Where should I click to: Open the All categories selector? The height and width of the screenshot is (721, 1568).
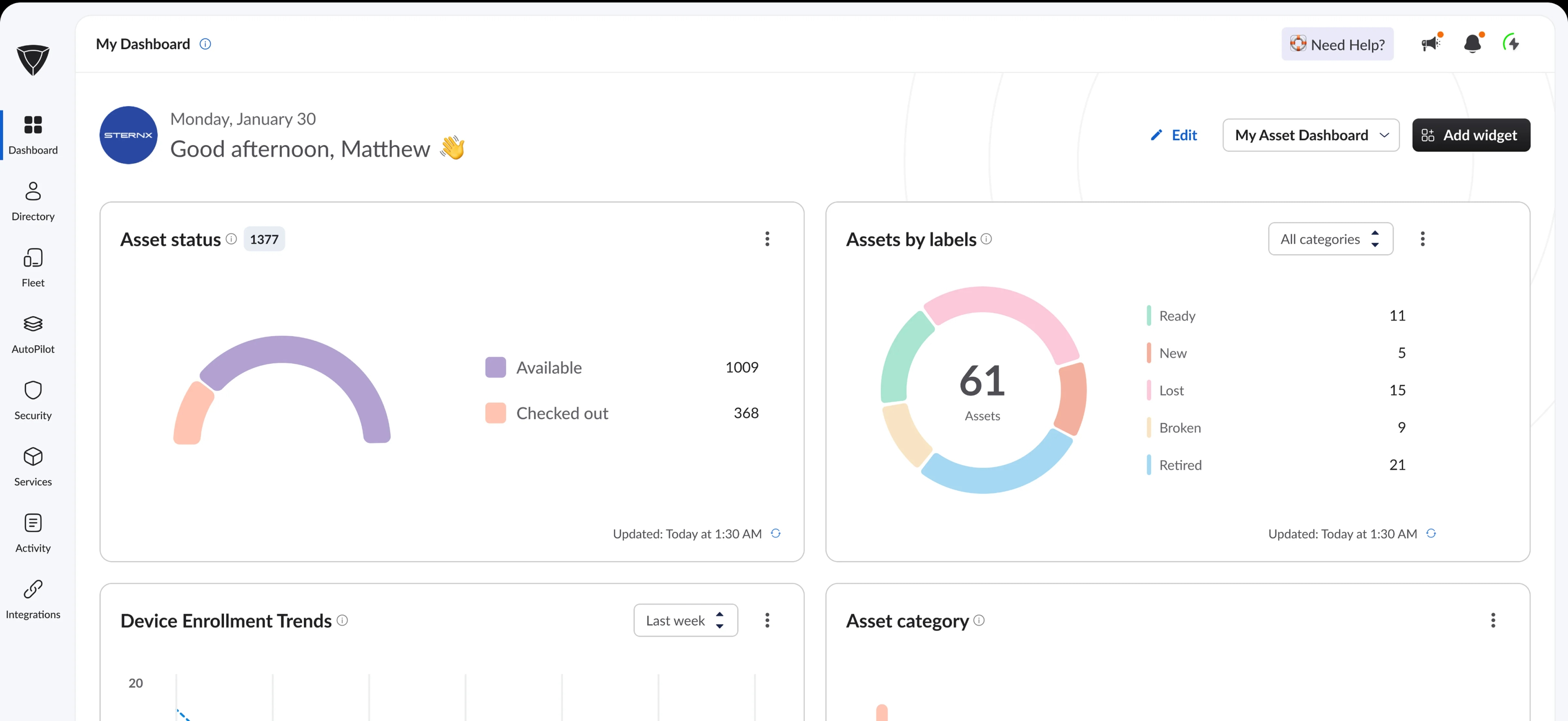point(1331,238)
